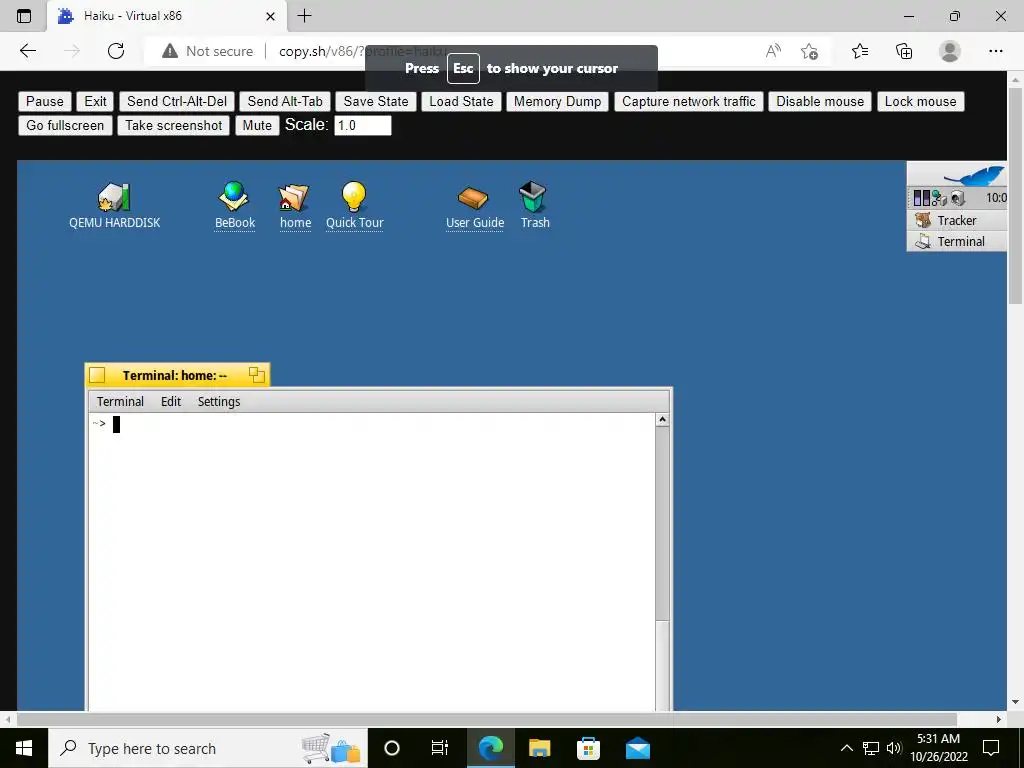Mute the emulator sound
The width and height of the screenshot is (1024, 768).
257,125
